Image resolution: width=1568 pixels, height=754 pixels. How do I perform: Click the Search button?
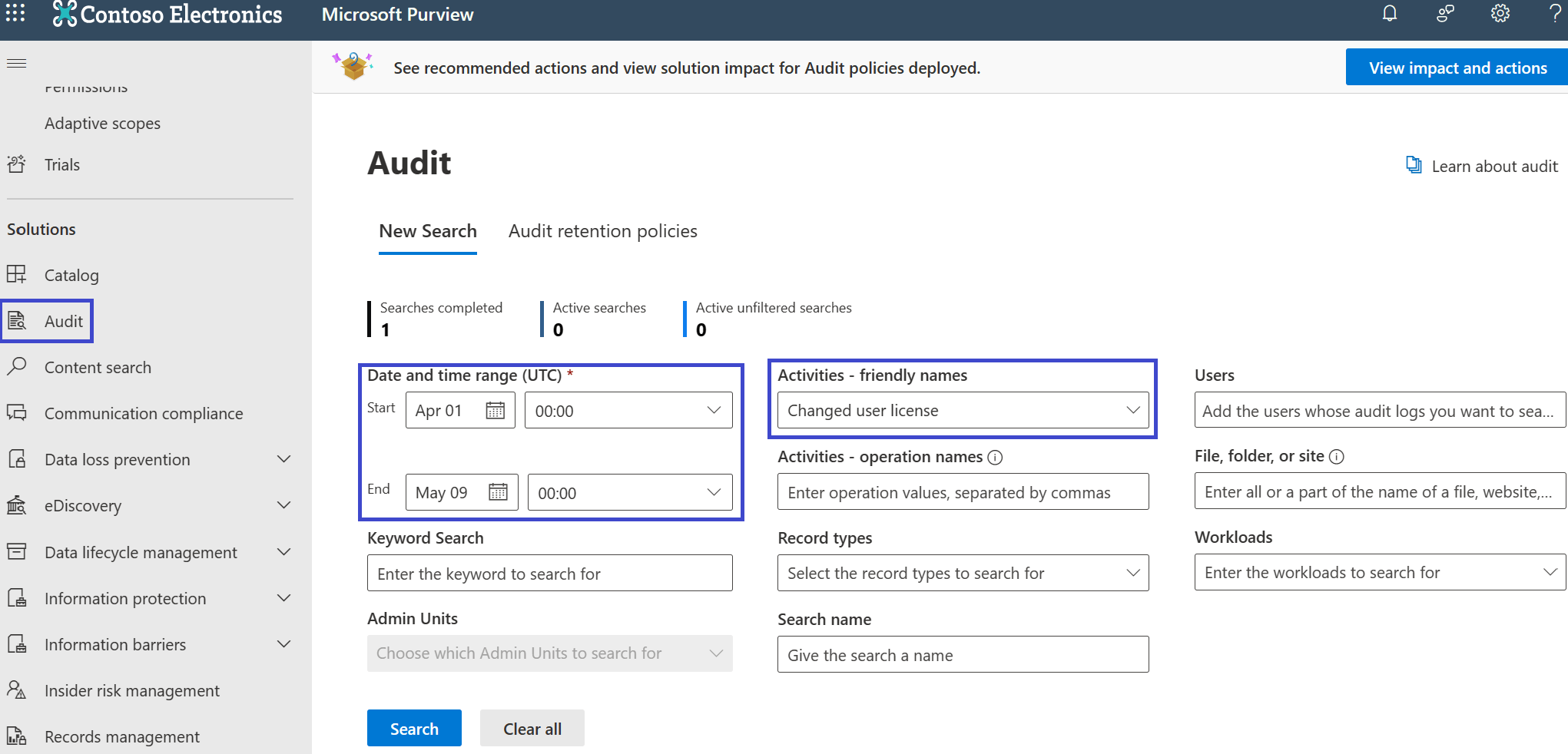pos(414,728)
